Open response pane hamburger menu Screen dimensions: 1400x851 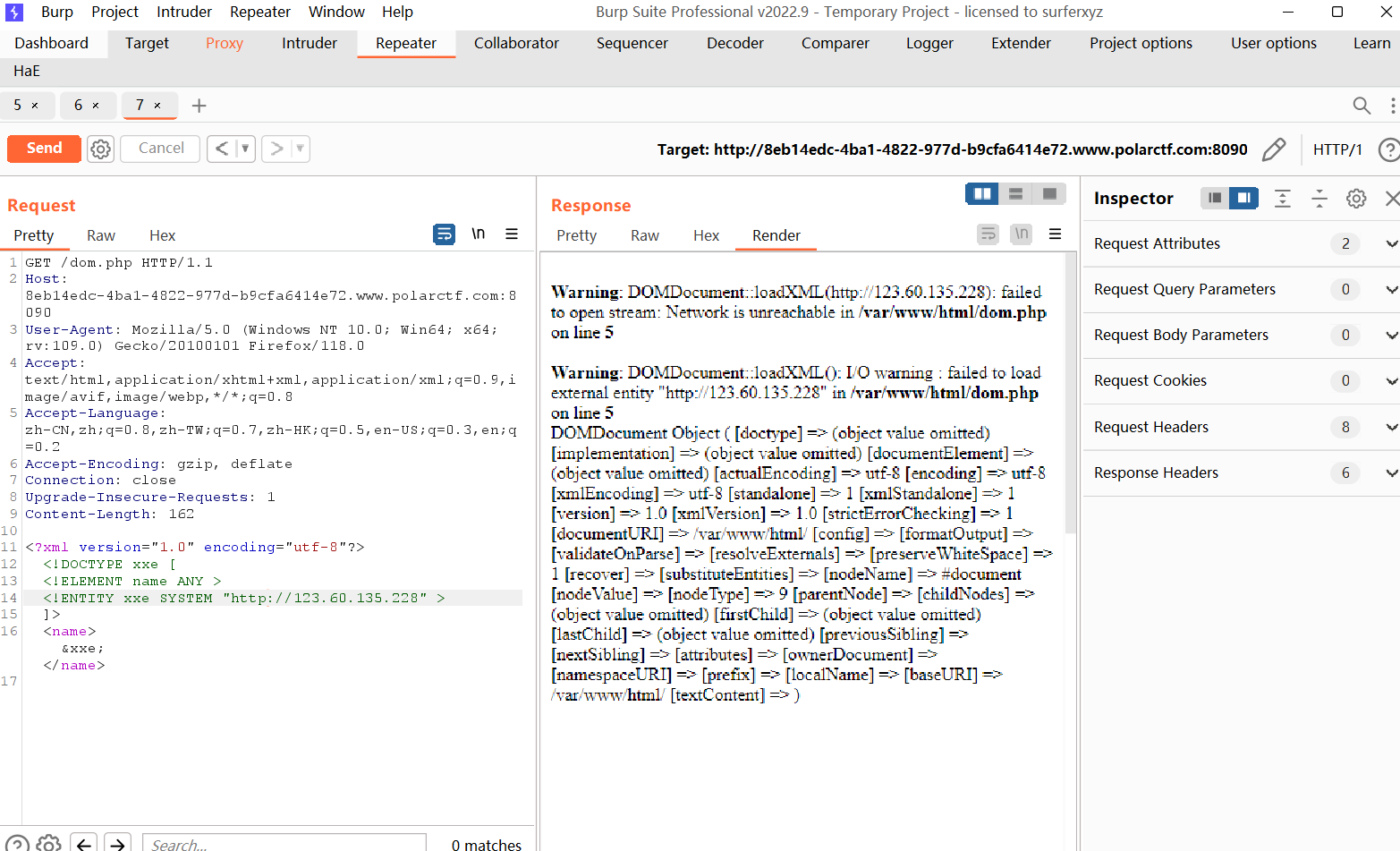(1055, 234)
